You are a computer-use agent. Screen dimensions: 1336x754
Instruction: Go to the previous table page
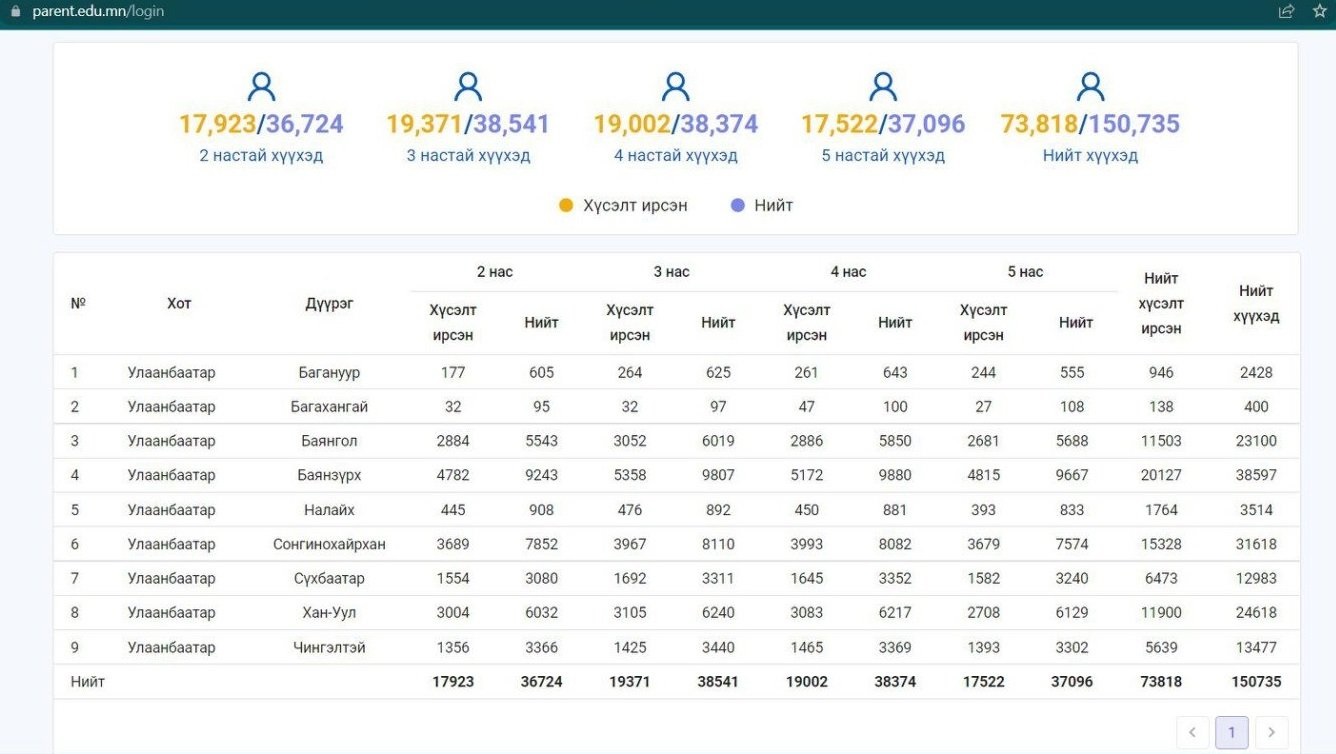[1192, 732]
